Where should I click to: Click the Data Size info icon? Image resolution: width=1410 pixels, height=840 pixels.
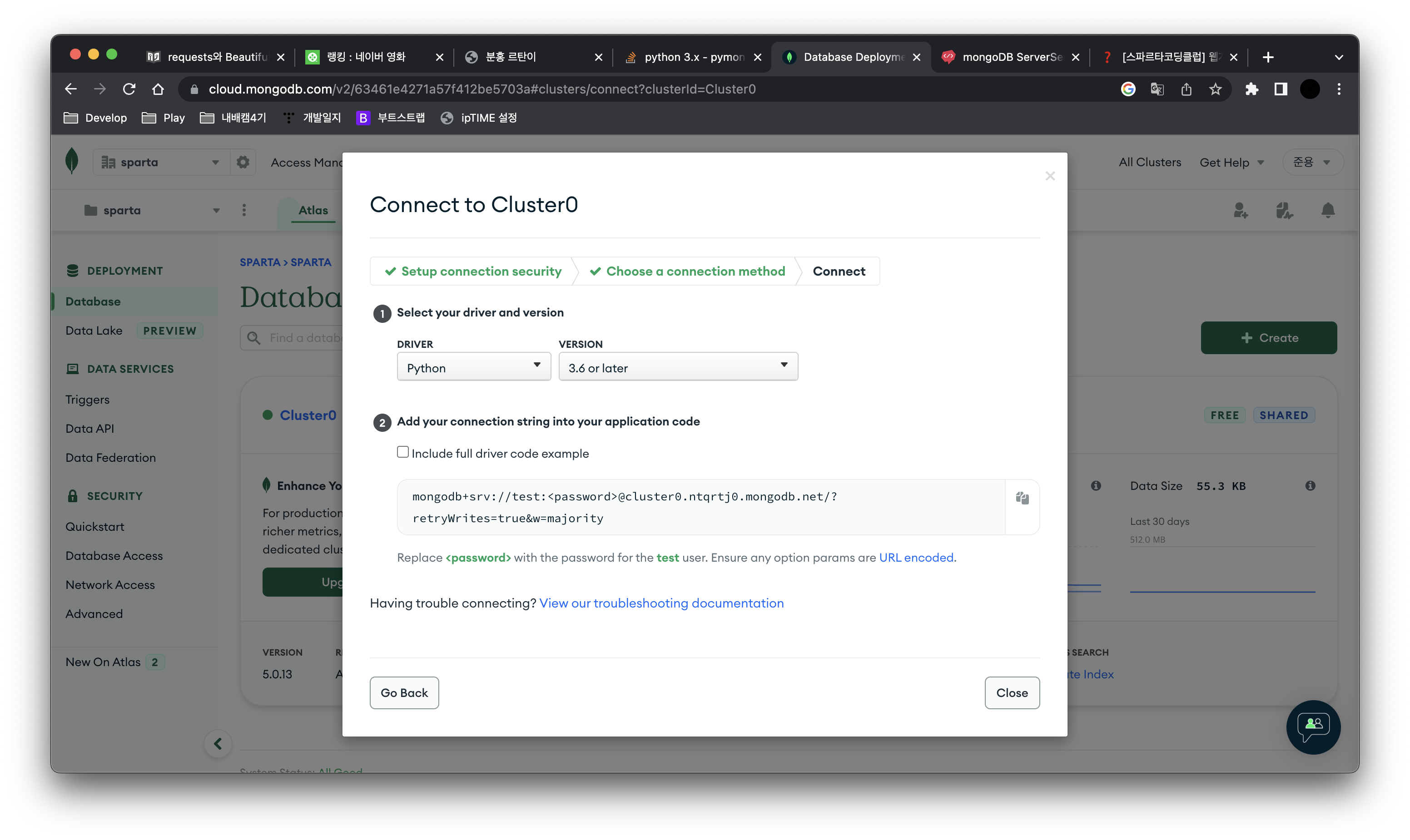1311,486
